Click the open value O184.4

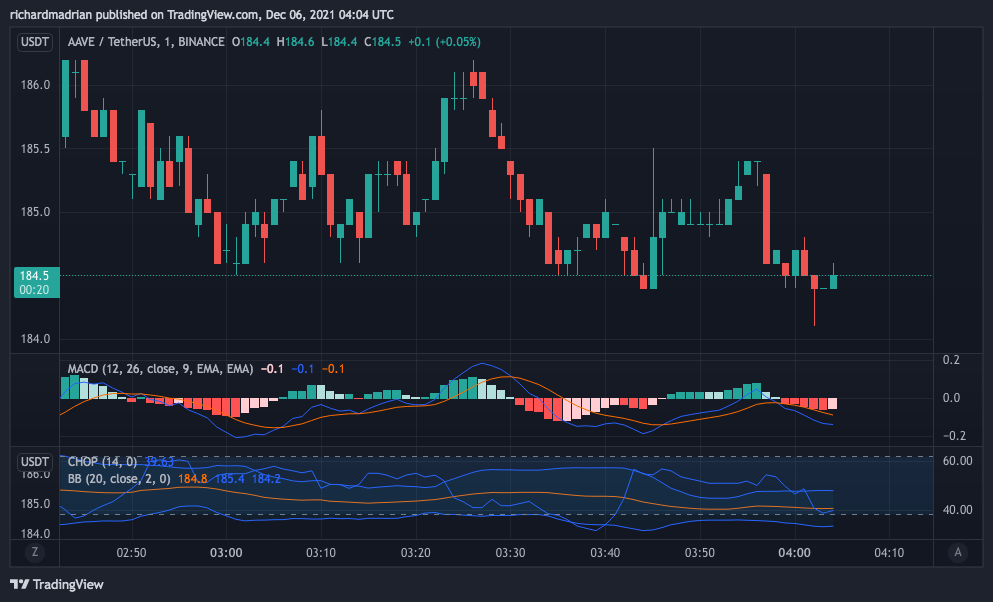tap(251, 42)
